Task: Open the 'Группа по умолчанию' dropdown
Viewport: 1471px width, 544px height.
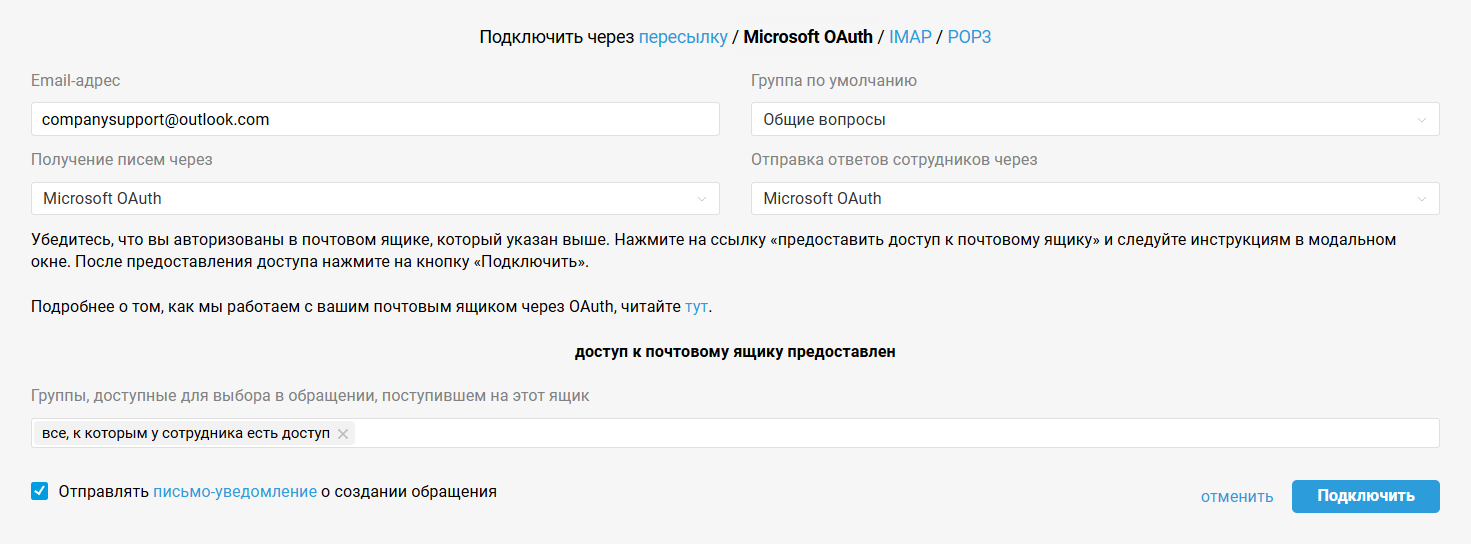Action: tap(1094, 119)
